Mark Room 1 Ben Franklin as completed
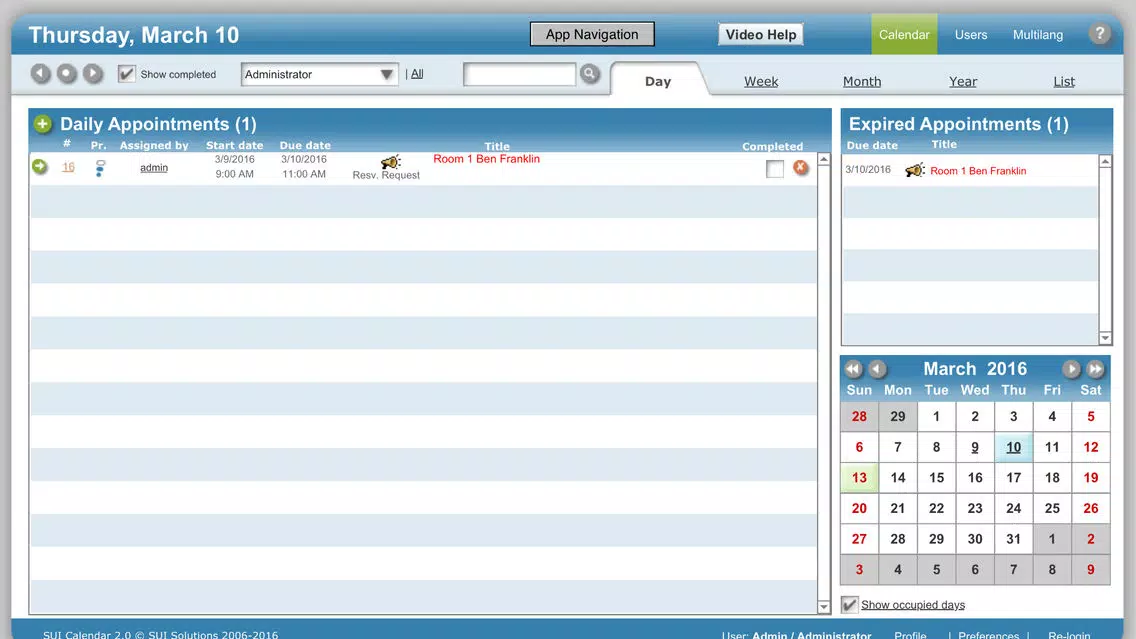The height and width of the screenshot is (639, 1136). coord(774,169)
